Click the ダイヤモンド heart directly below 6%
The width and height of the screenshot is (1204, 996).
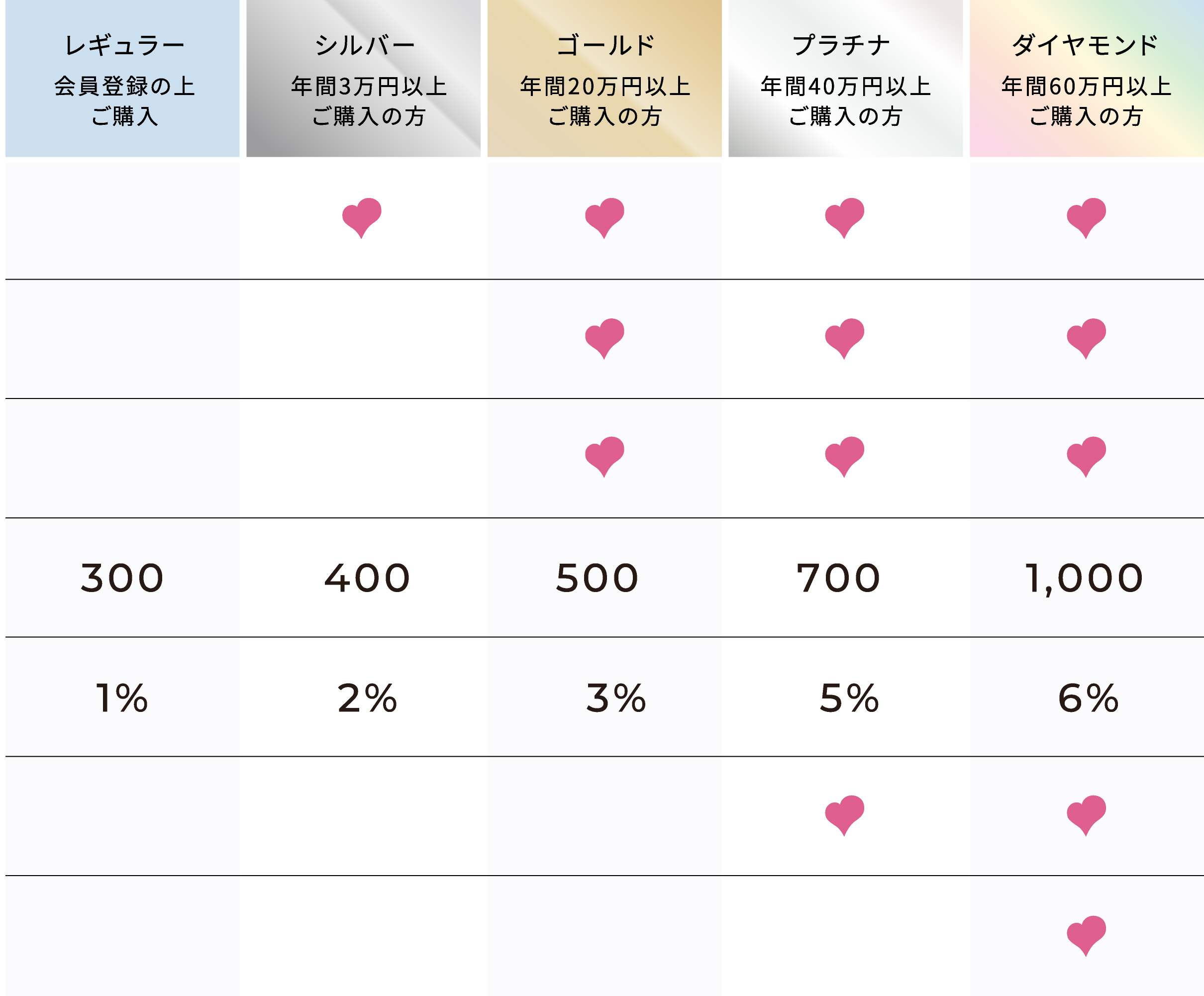pyautogui.click(x=1086, y=814)
